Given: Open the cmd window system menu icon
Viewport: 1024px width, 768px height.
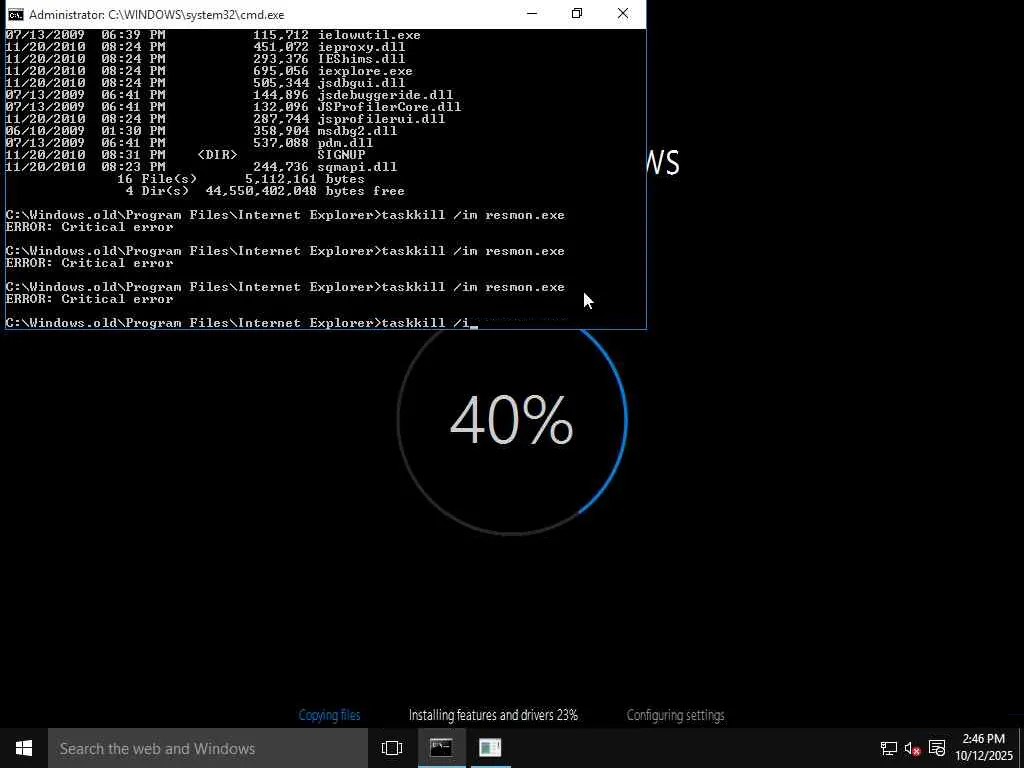Looking at the screenshot, I should tap(16, 14).
